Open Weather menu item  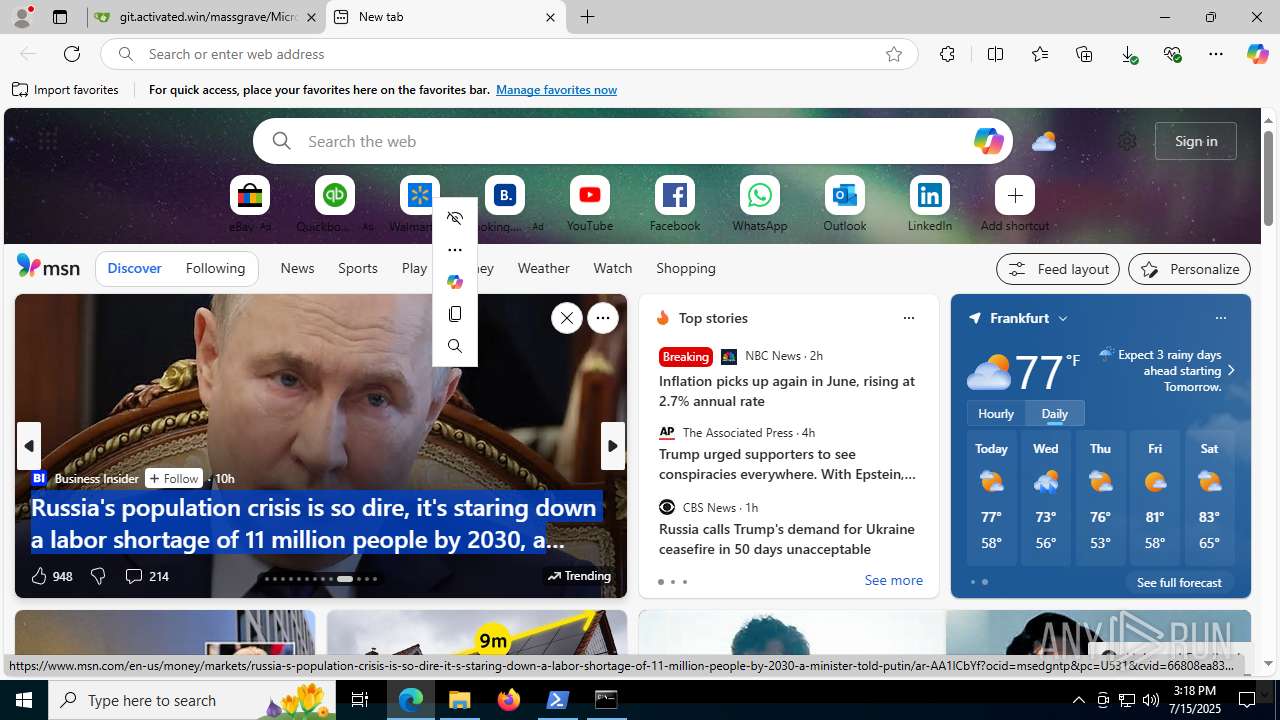[x=544, y=268]
